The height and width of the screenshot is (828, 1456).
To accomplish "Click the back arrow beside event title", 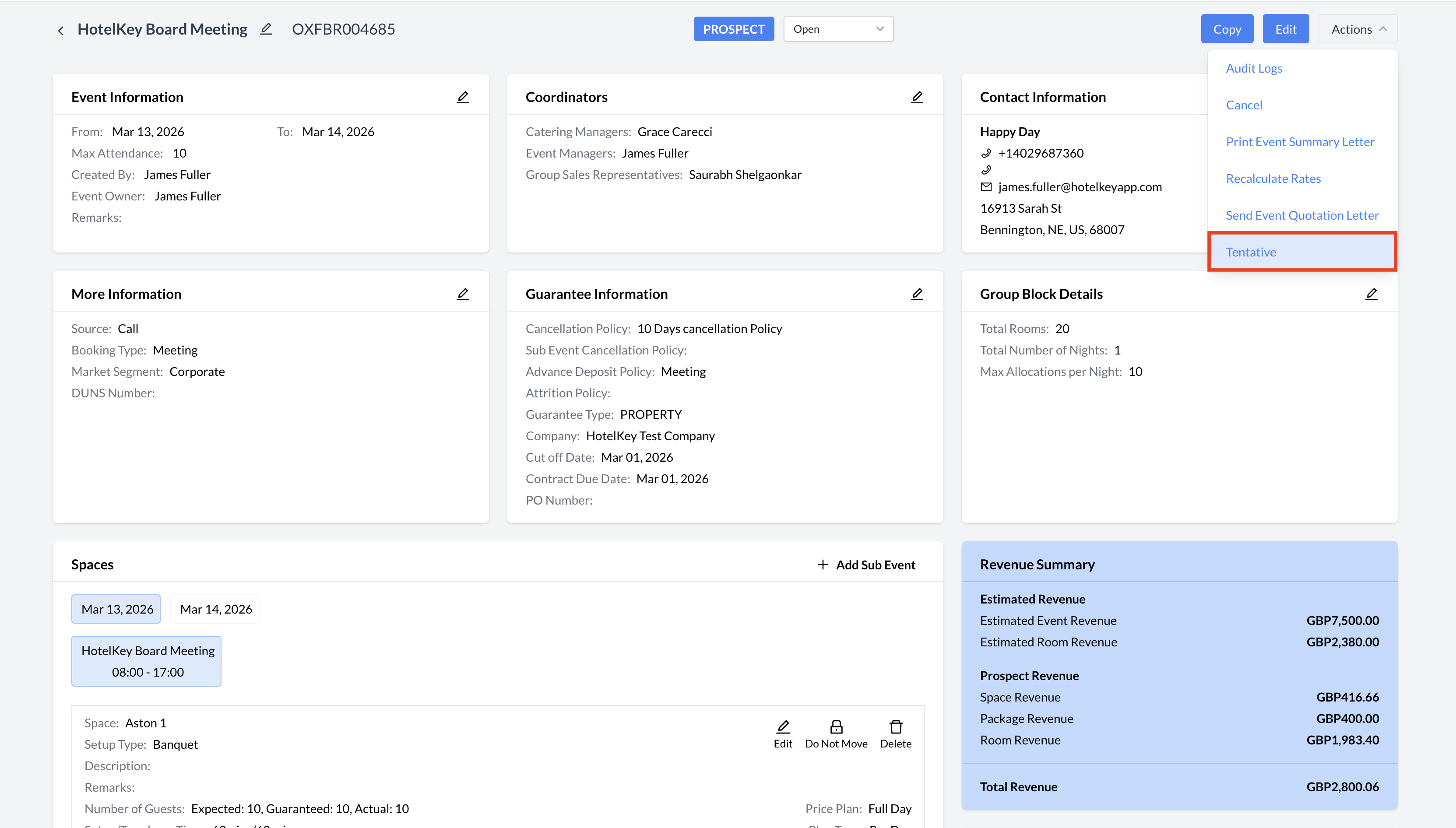I will point(61,30).
